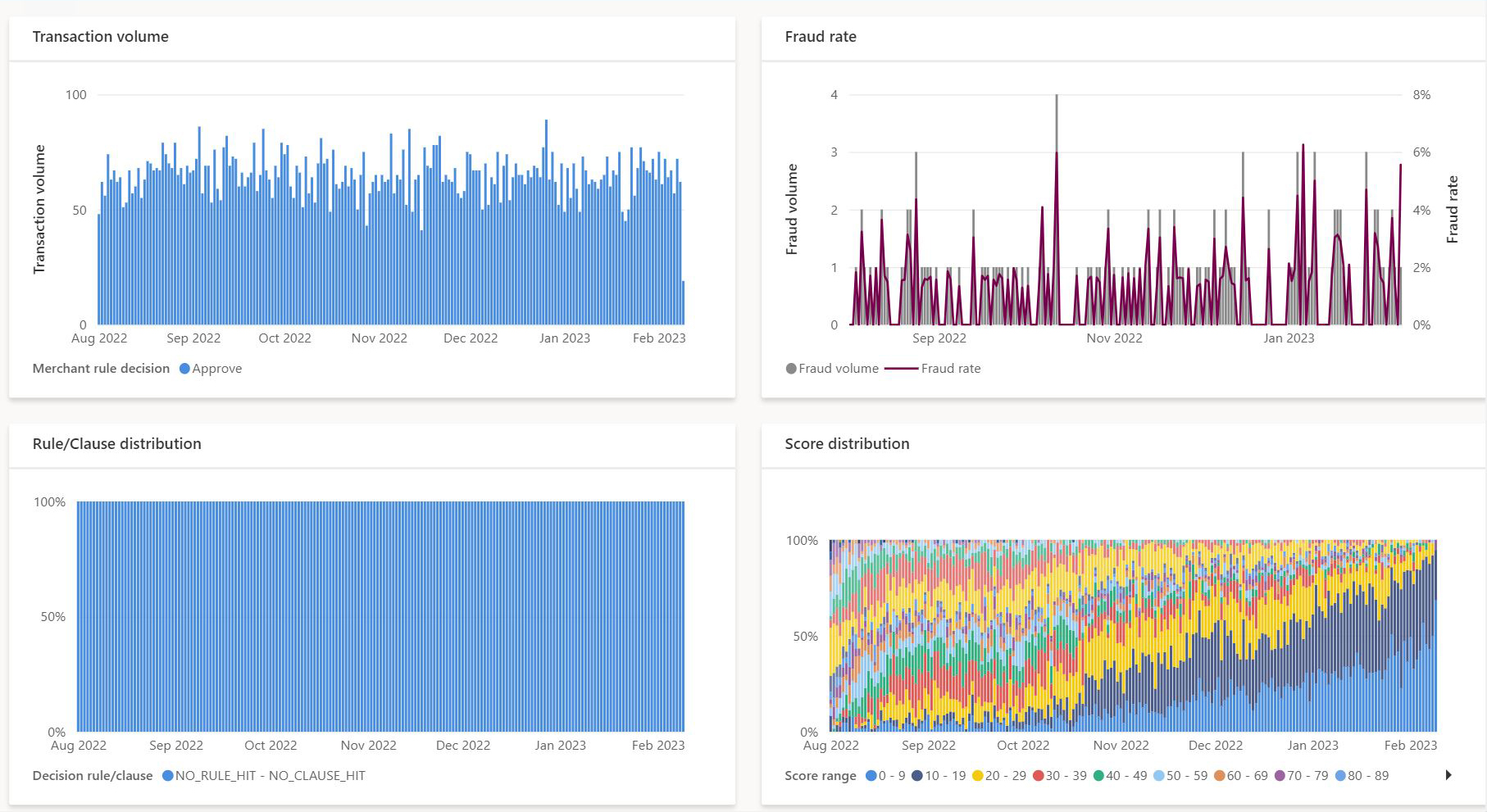1487x812 pixels.
Task: Click the 40 - 49 score range label
Action: (1126, 776)
